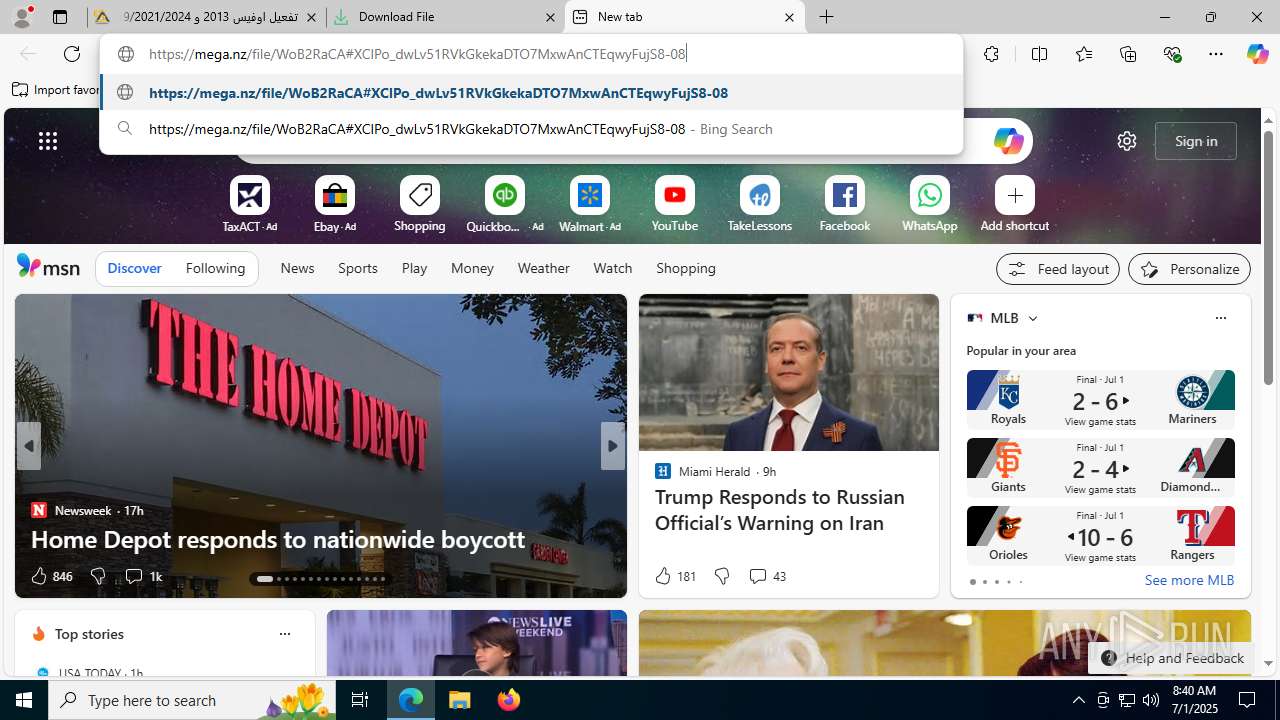Screen dimensions: 1280x720
Task: Open the YouTube shortcut tile
Action: tap(675, 195)
